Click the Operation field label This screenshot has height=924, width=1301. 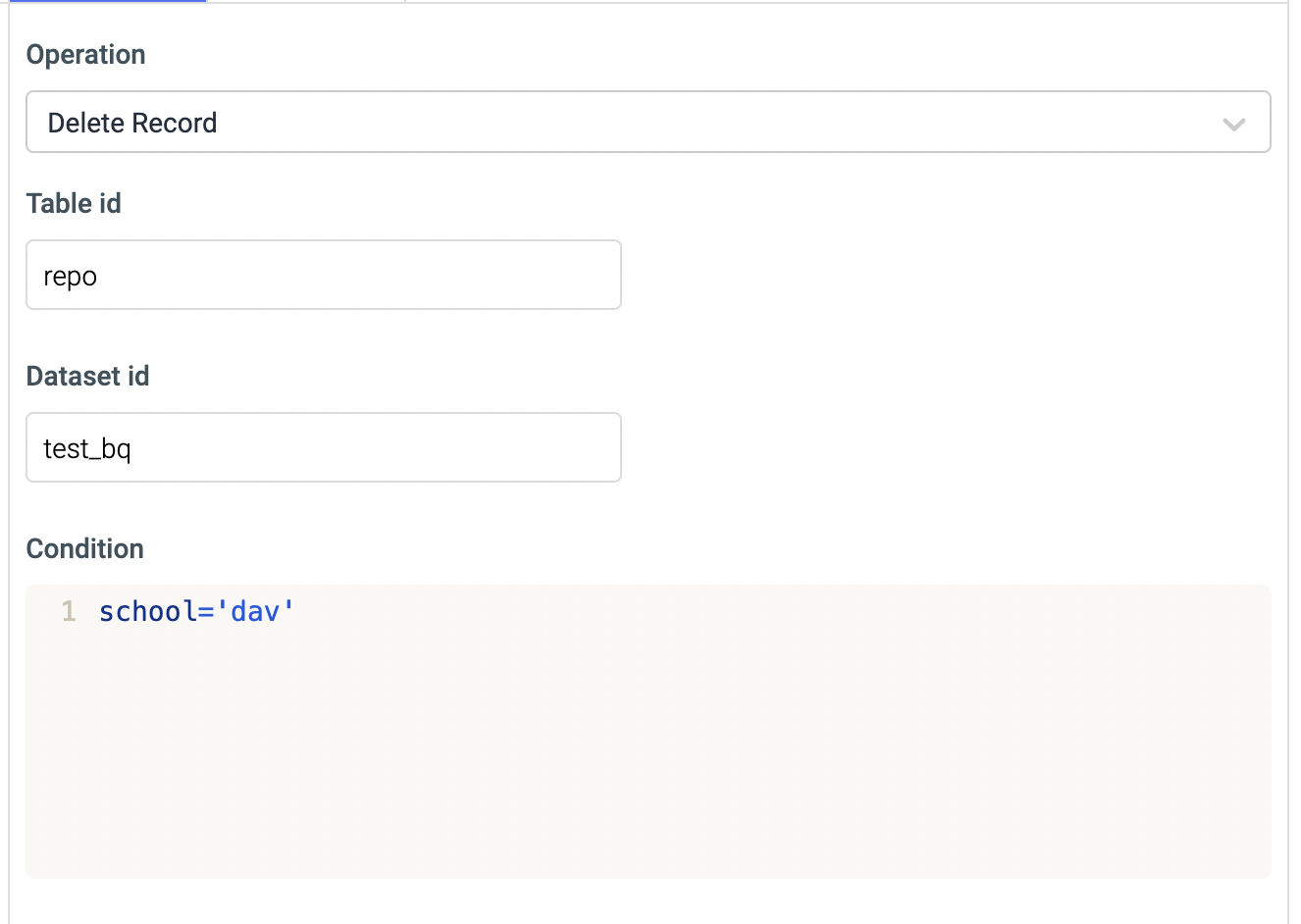(86, 55)
